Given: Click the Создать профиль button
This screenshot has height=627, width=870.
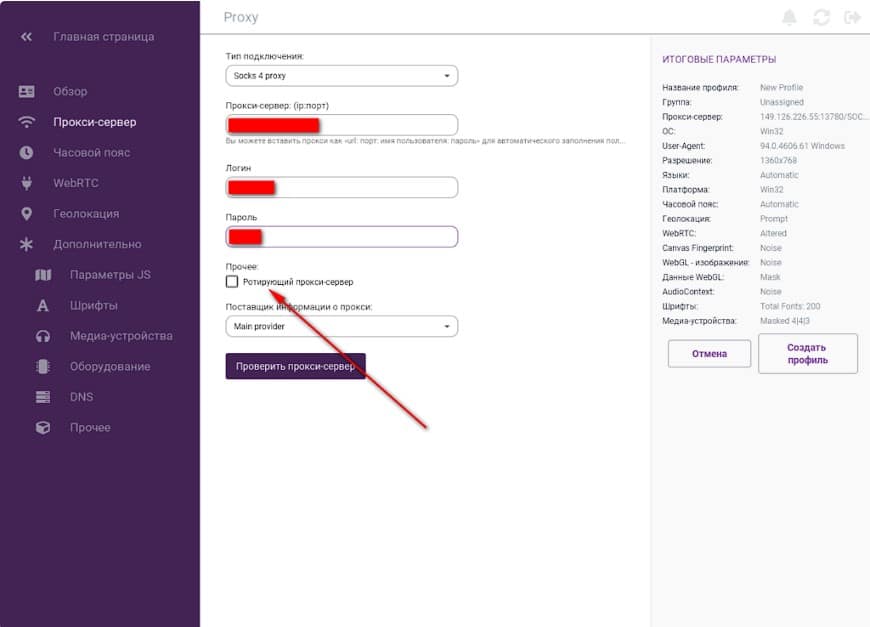Looking at the screenshot, I should tap(807, 353).
